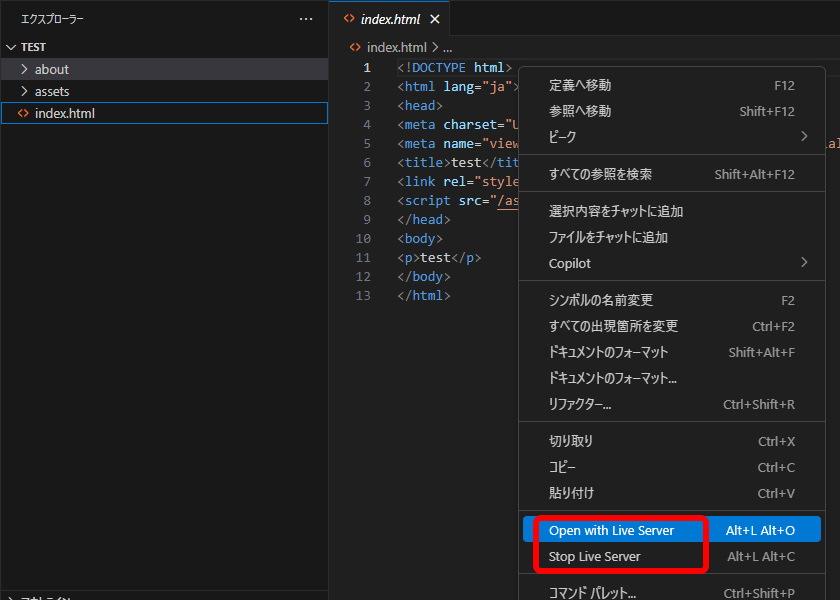Choose 貼り付け from the context menu

click(571, 493)
